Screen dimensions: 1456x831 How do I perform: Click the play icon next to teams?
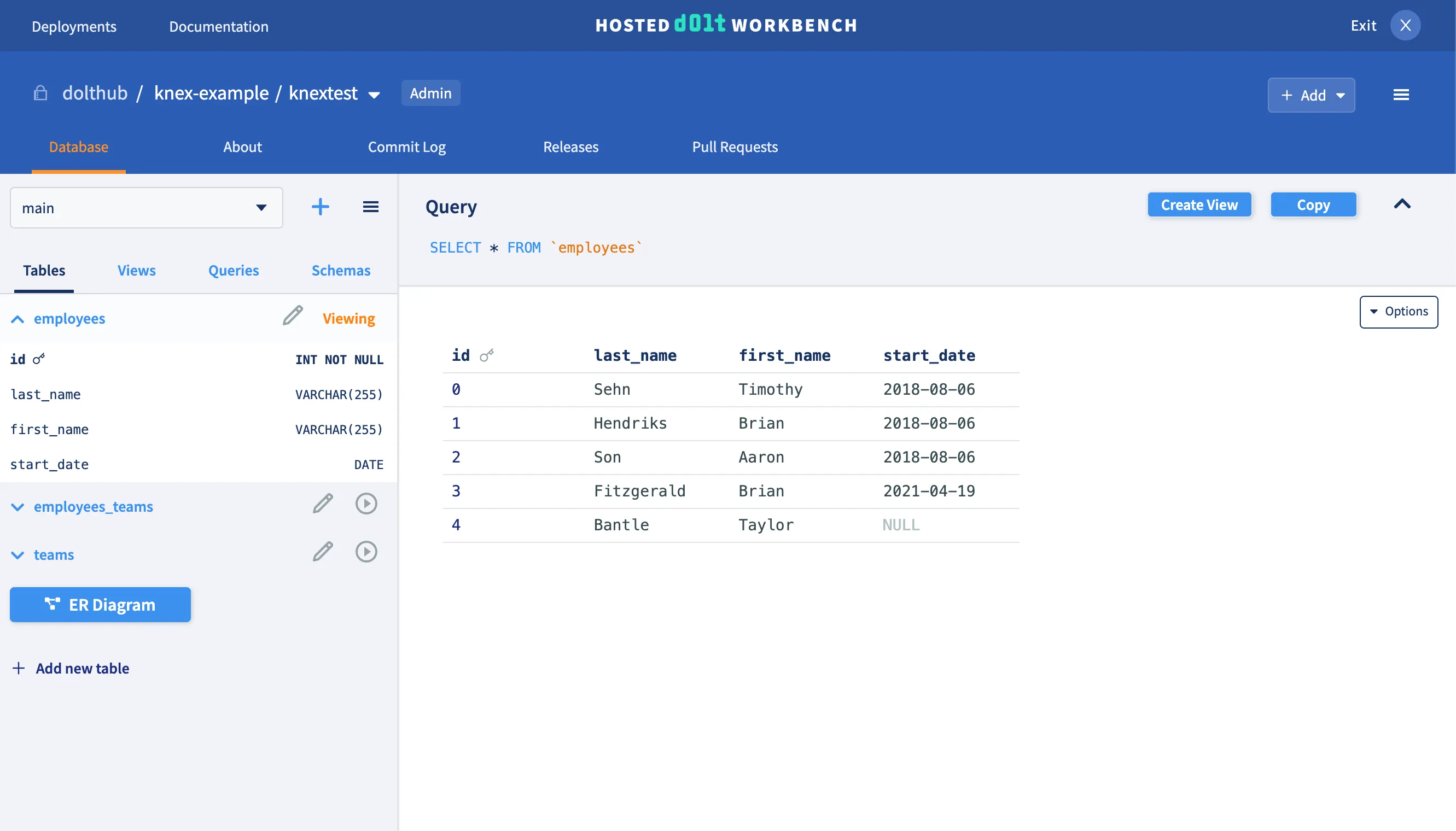pyautogui.click(x=366, y=552)
